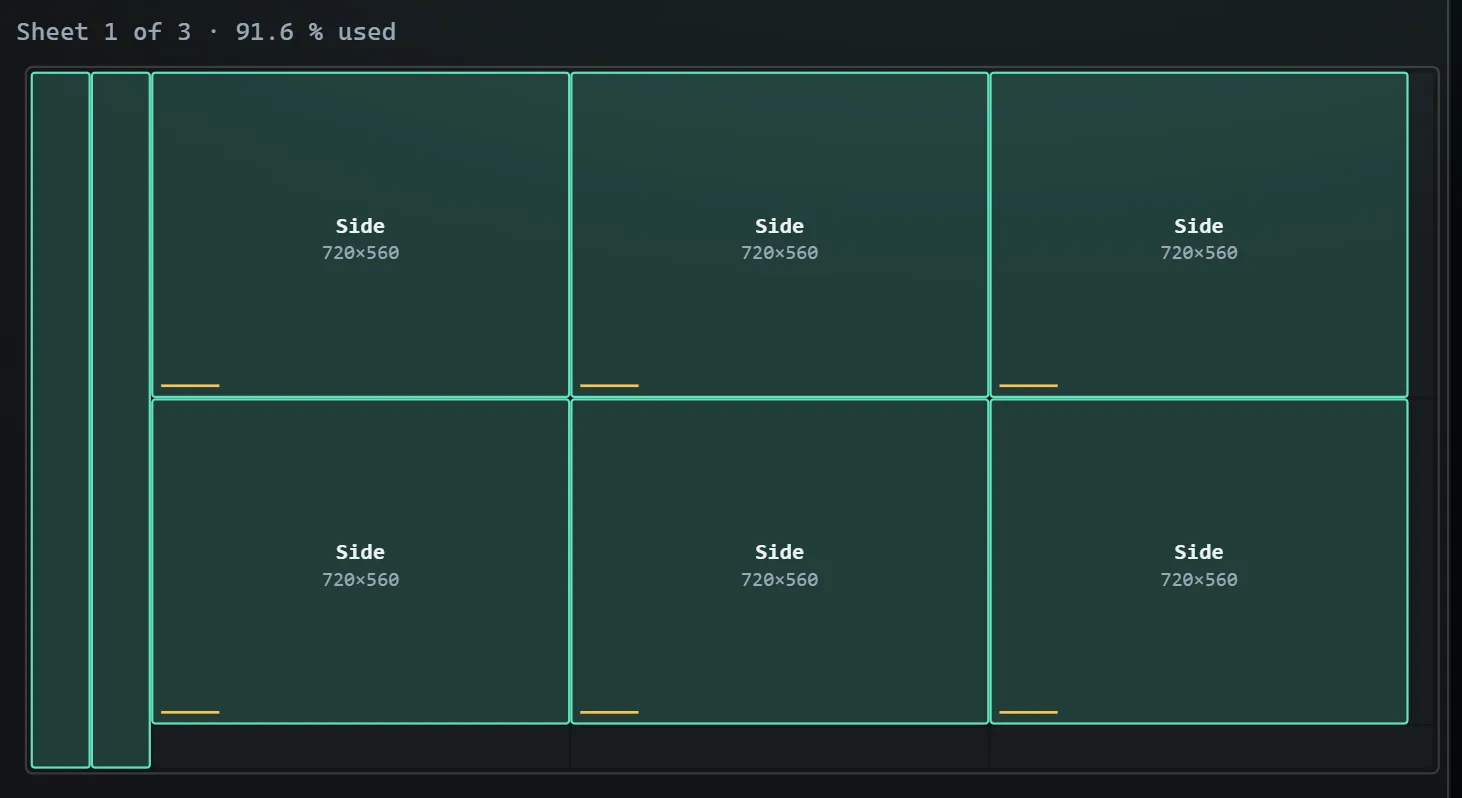Click yellow grain marker in lower-middle Side panel
Viewport: 1462px width, 798px height.
tap(609, 712)
